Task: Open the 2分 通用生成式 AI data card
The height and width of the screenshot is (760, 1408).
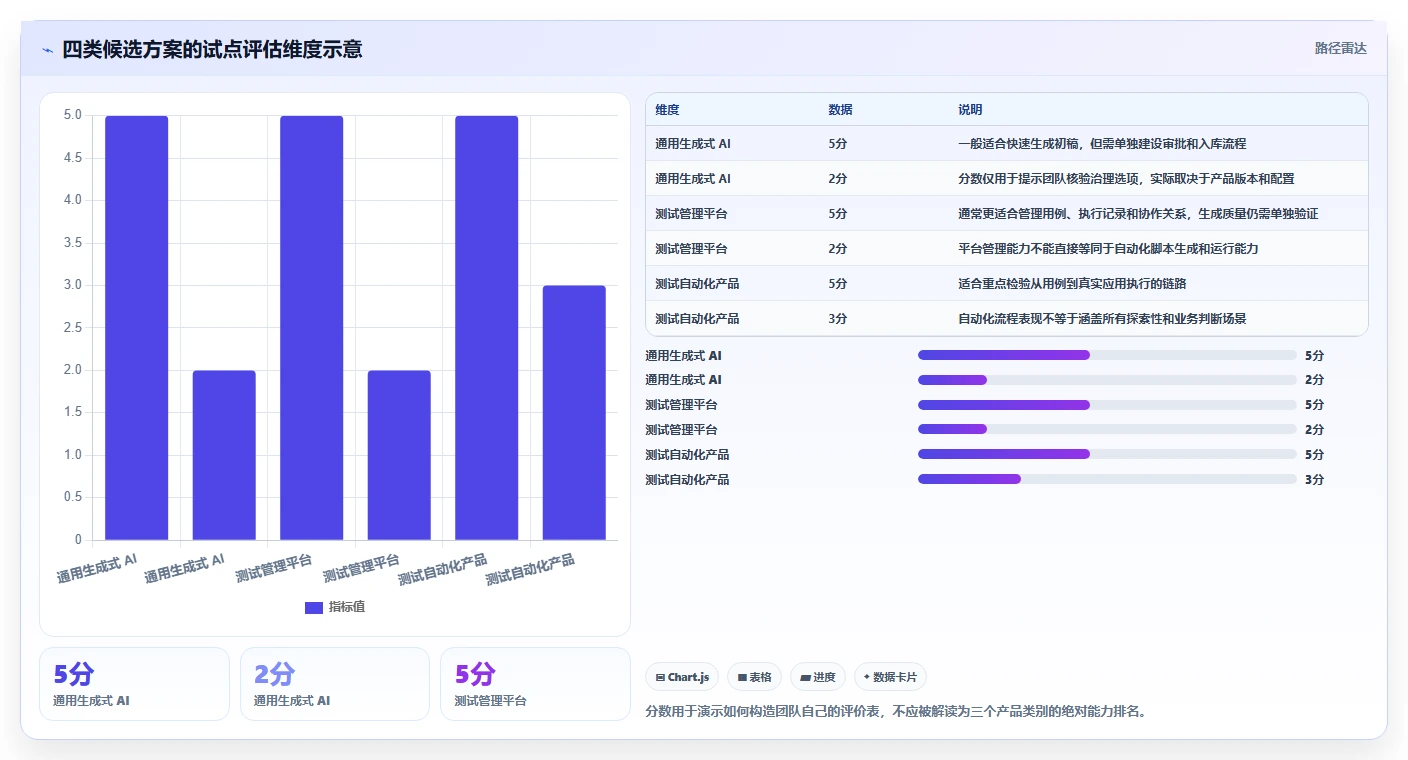Action: pos(335,684)
